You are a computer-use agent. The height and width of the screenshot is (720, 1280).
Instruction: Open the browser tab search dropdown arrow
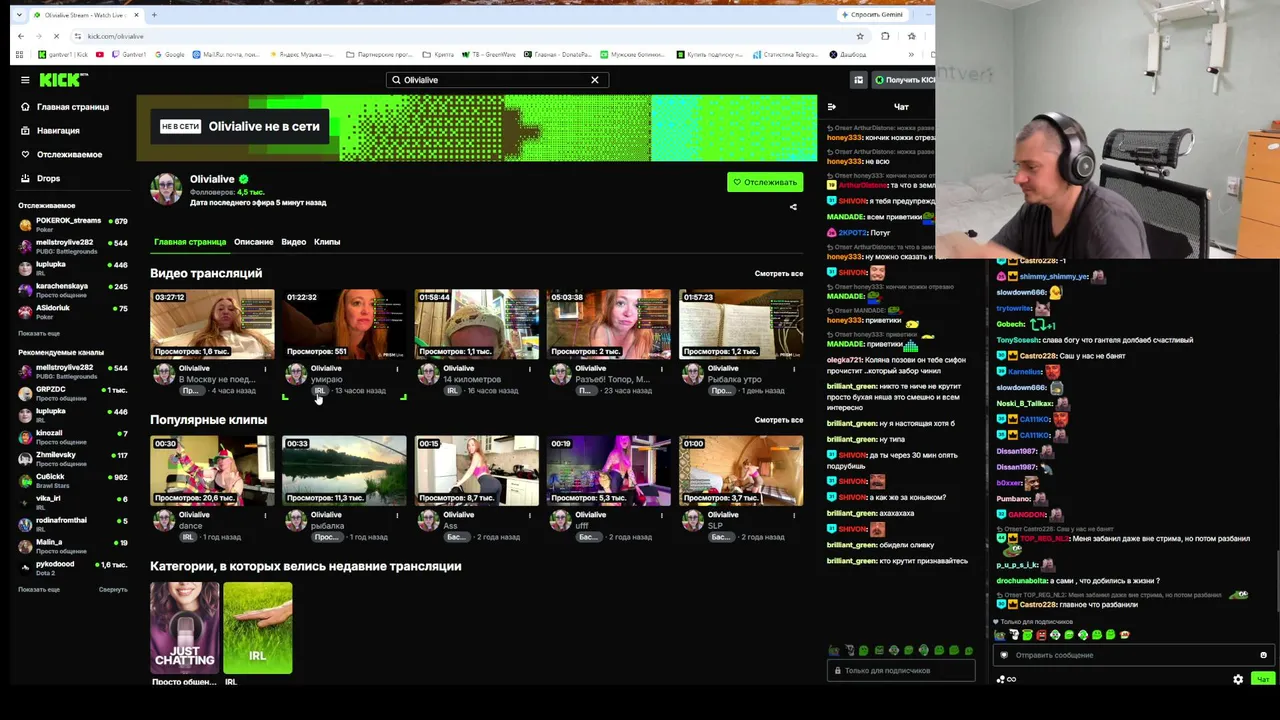(19, 15)
